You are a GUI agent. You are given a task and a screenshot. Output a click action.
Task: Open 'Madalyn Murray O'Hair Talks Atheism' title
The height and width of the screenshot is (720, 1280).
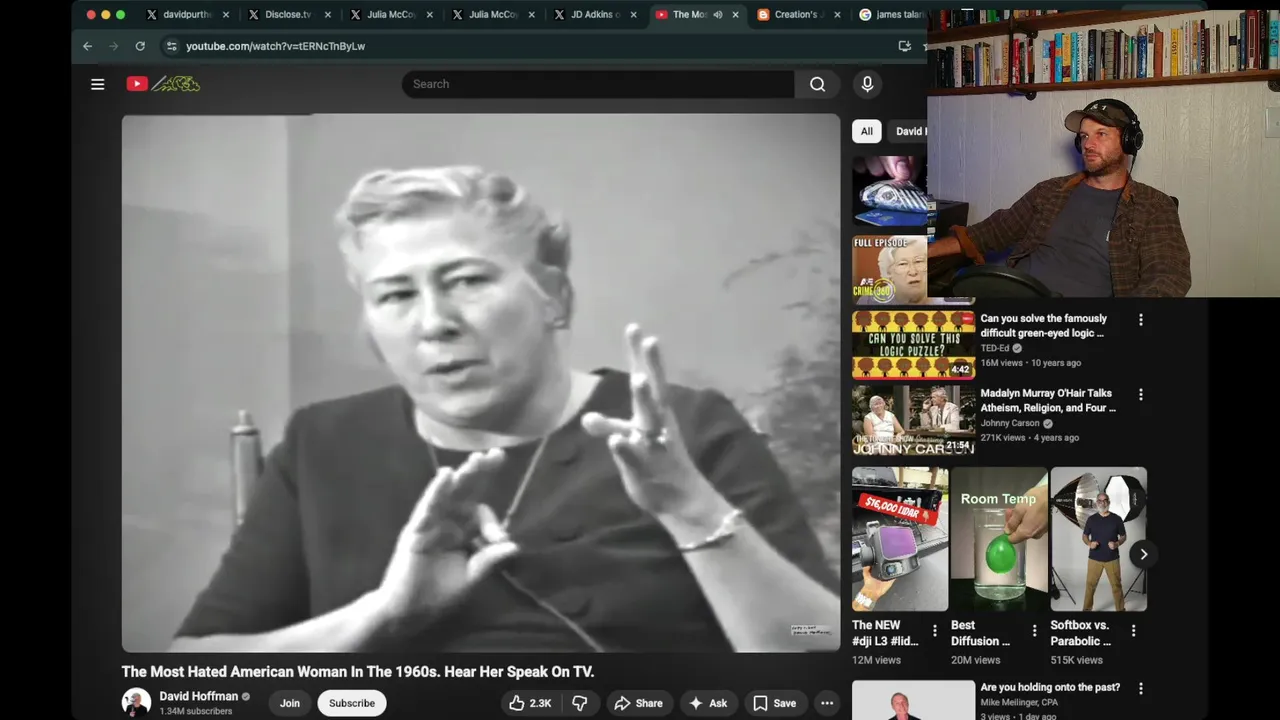point(1048,401)
